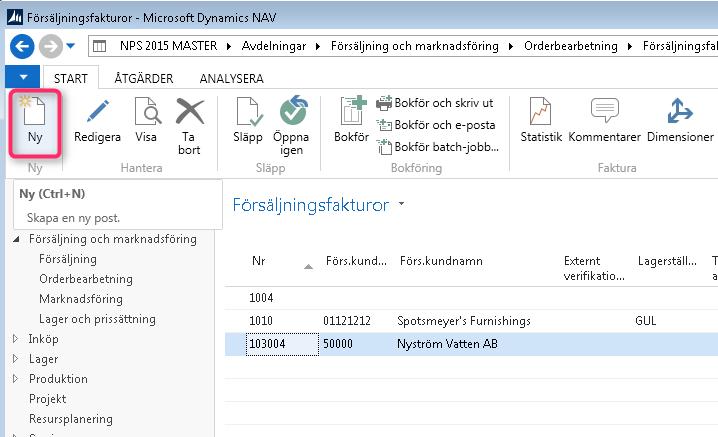Open the Statistik chart icon
The image size is (718, 437).
[x=540, y=111]
